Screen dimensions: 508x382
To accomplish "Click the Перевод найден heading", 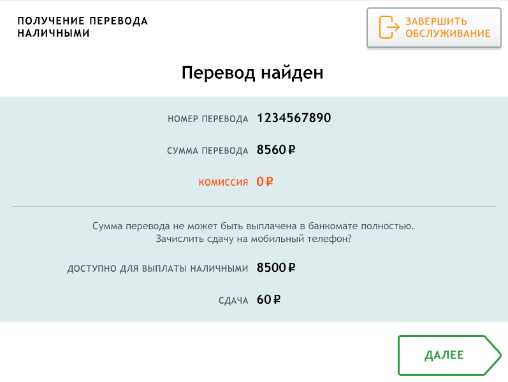I will [x=252, y=72].
